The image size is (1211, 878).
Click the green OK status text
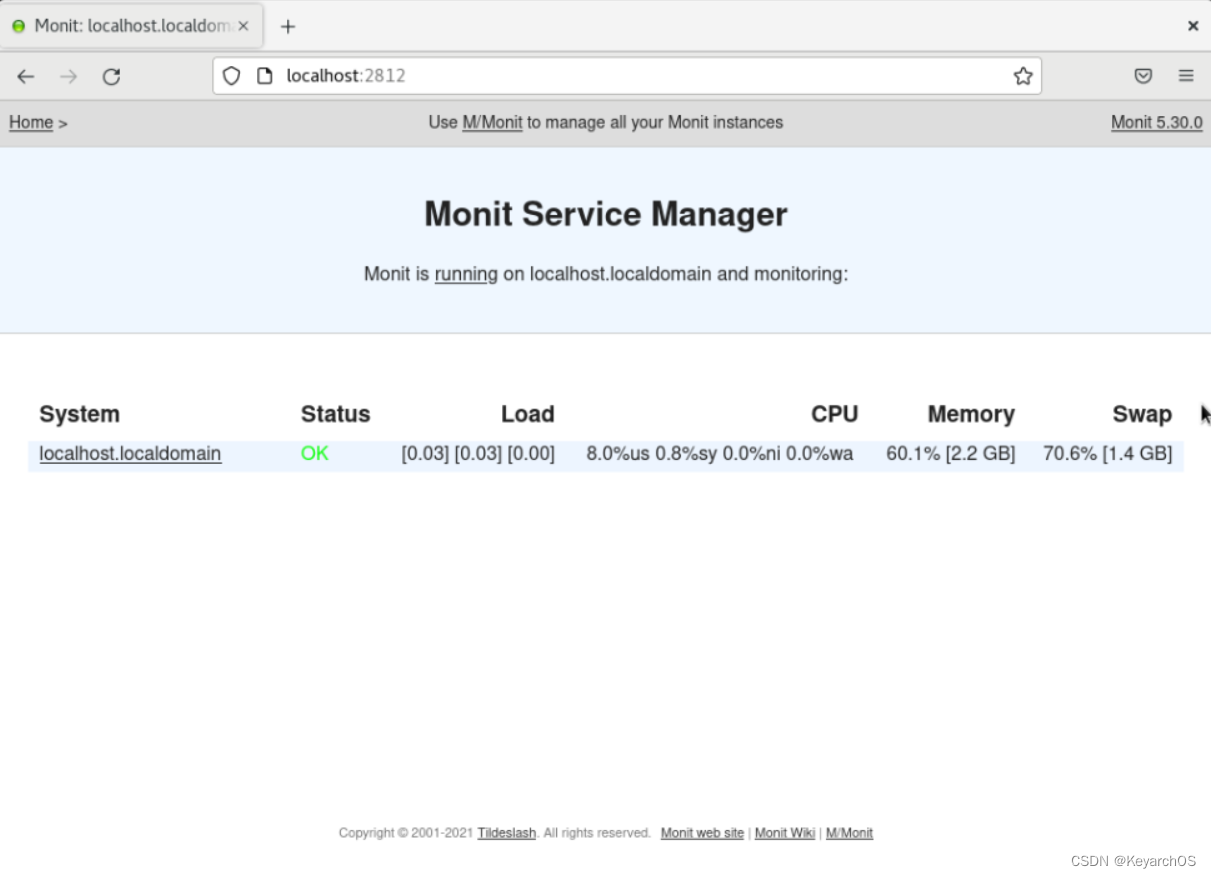click(314, 454)
